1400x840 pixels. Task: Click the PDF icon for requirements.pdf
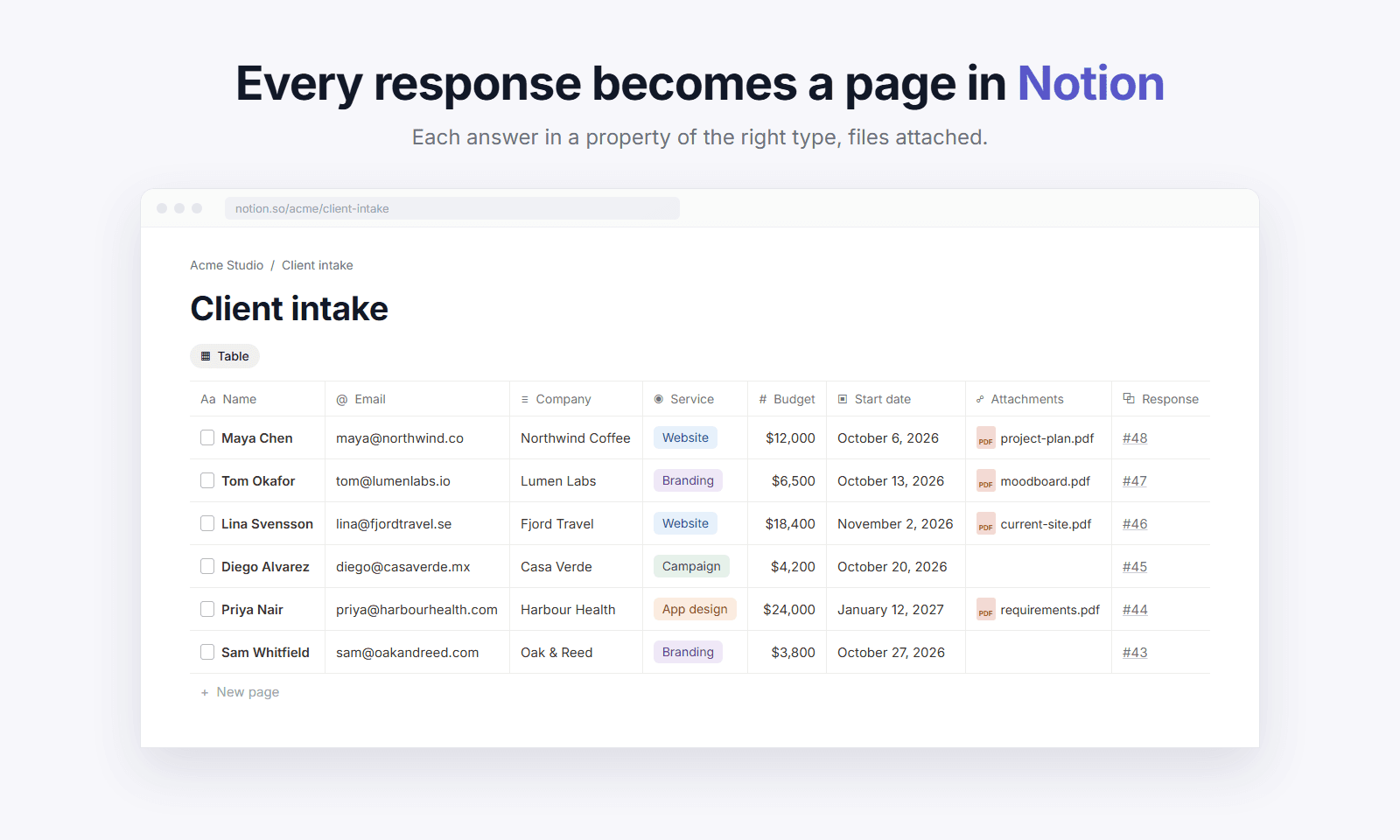coord(985,609)
